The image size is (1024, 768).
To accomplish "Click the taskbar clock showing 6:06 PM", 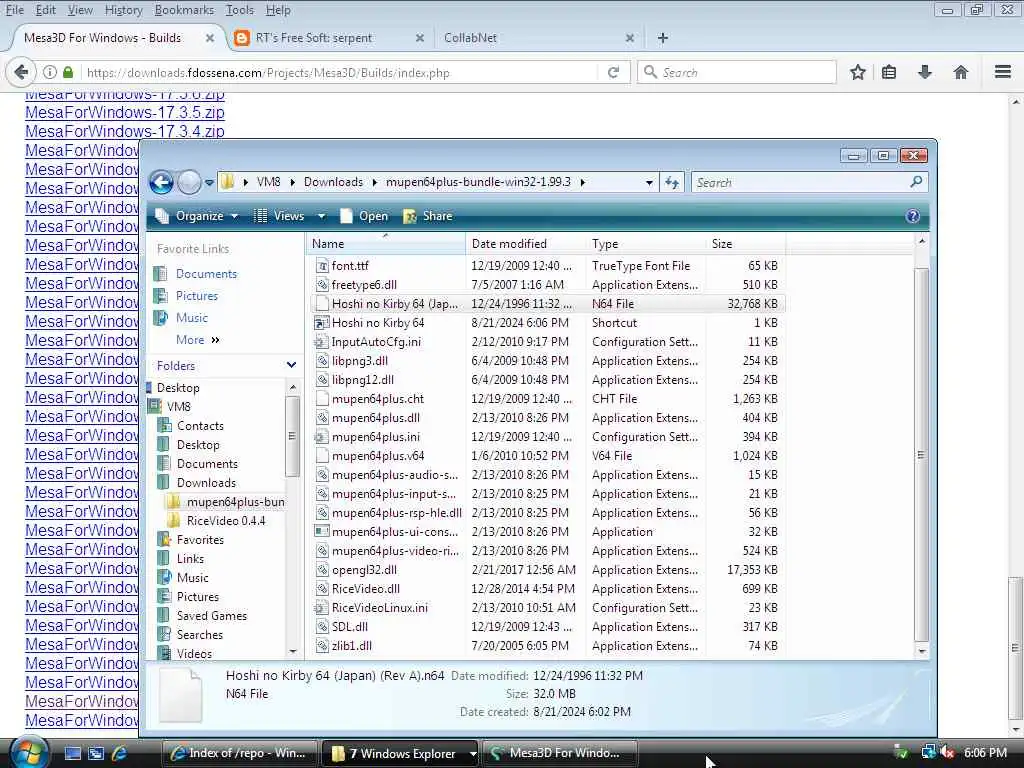I will 985,753.
